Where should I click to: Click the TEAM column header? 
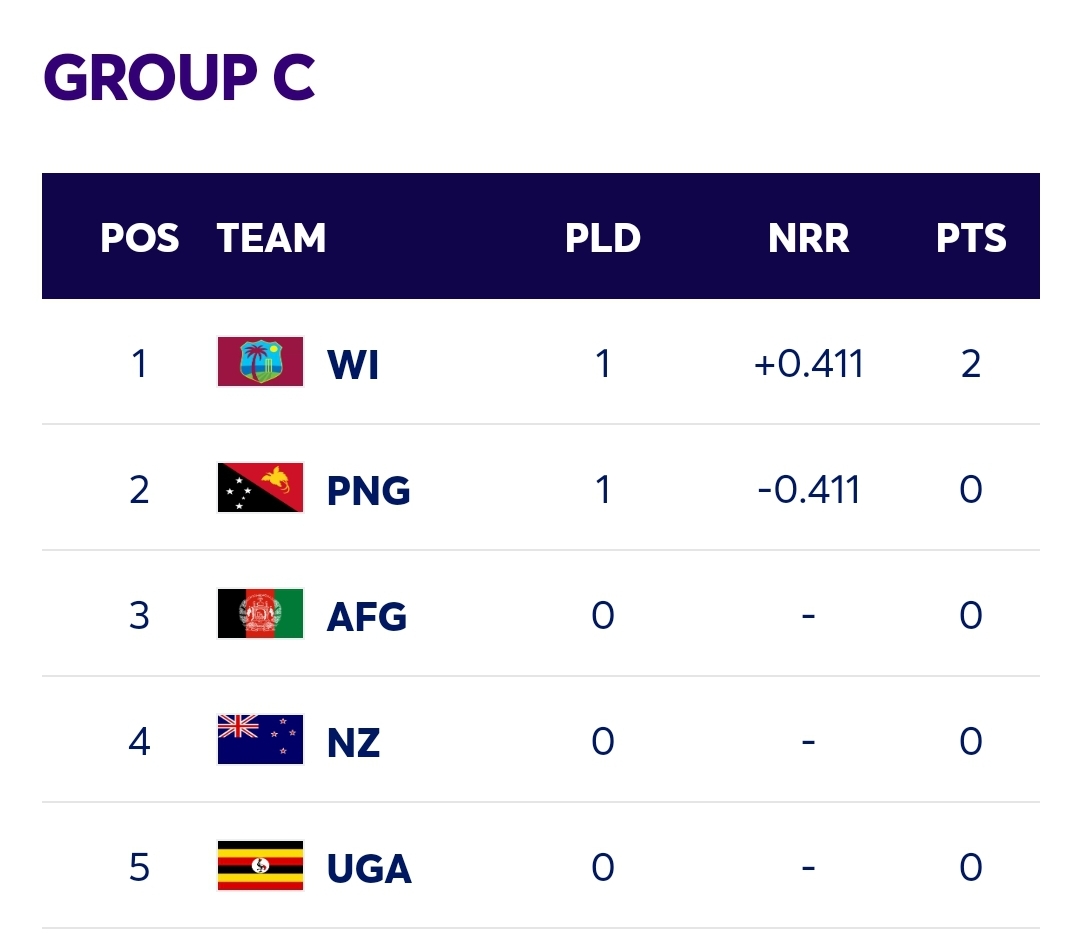pos(271,238)
